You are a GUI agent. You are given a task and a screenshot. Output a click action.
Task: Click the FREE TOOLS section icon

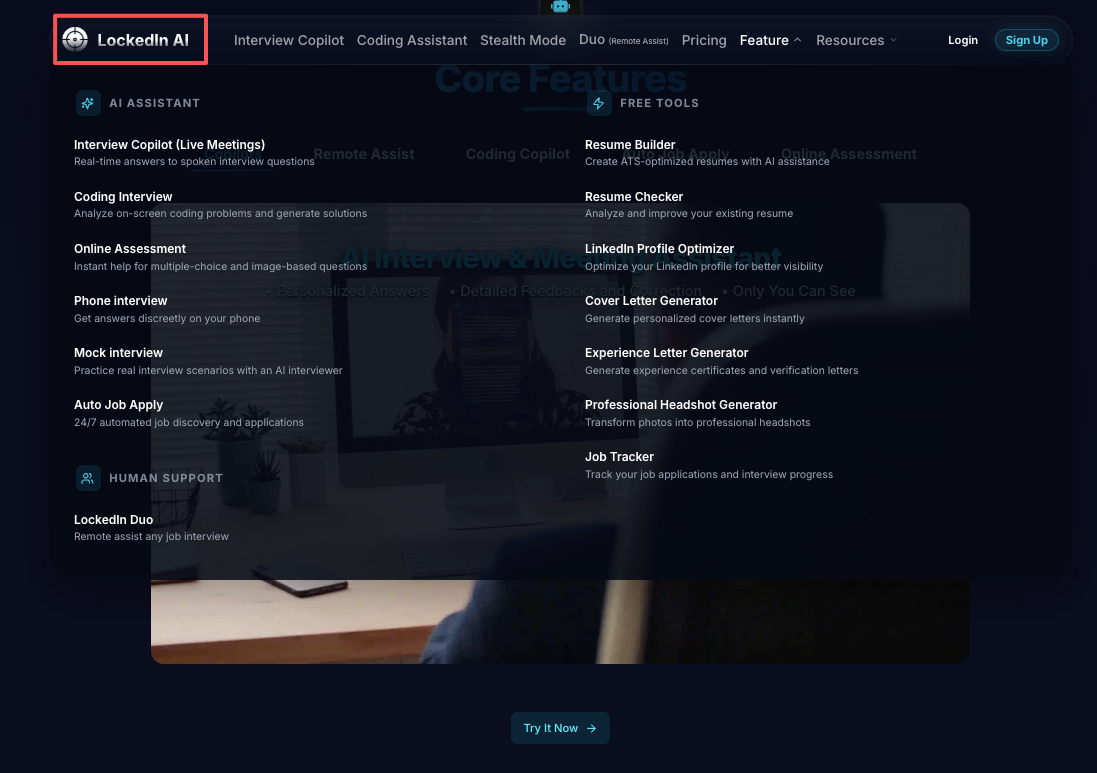599,103
